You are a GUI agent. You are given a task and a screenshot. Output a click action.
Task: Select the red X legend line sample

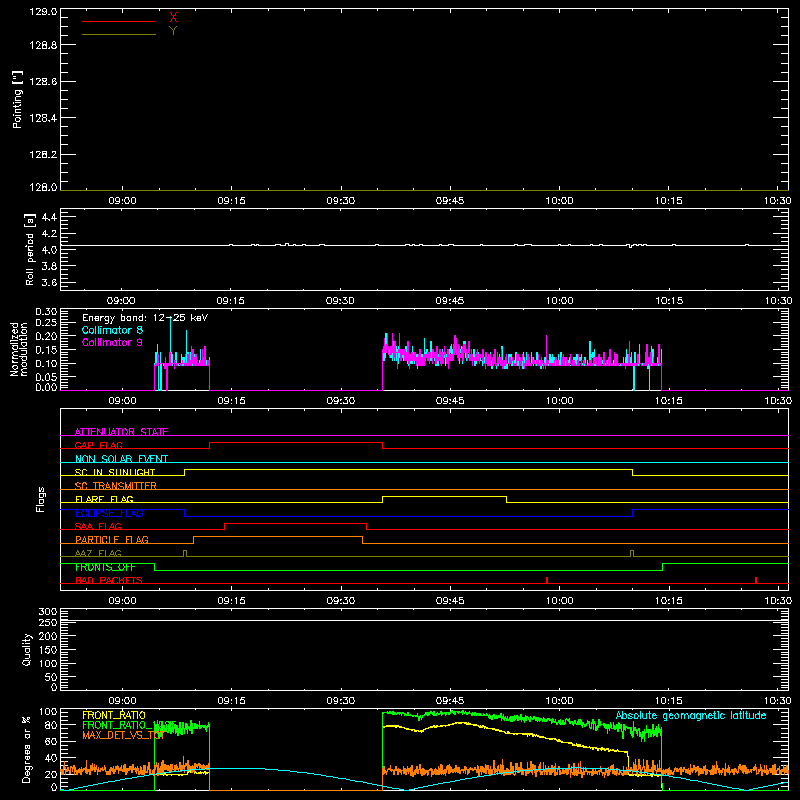[119, 21]
